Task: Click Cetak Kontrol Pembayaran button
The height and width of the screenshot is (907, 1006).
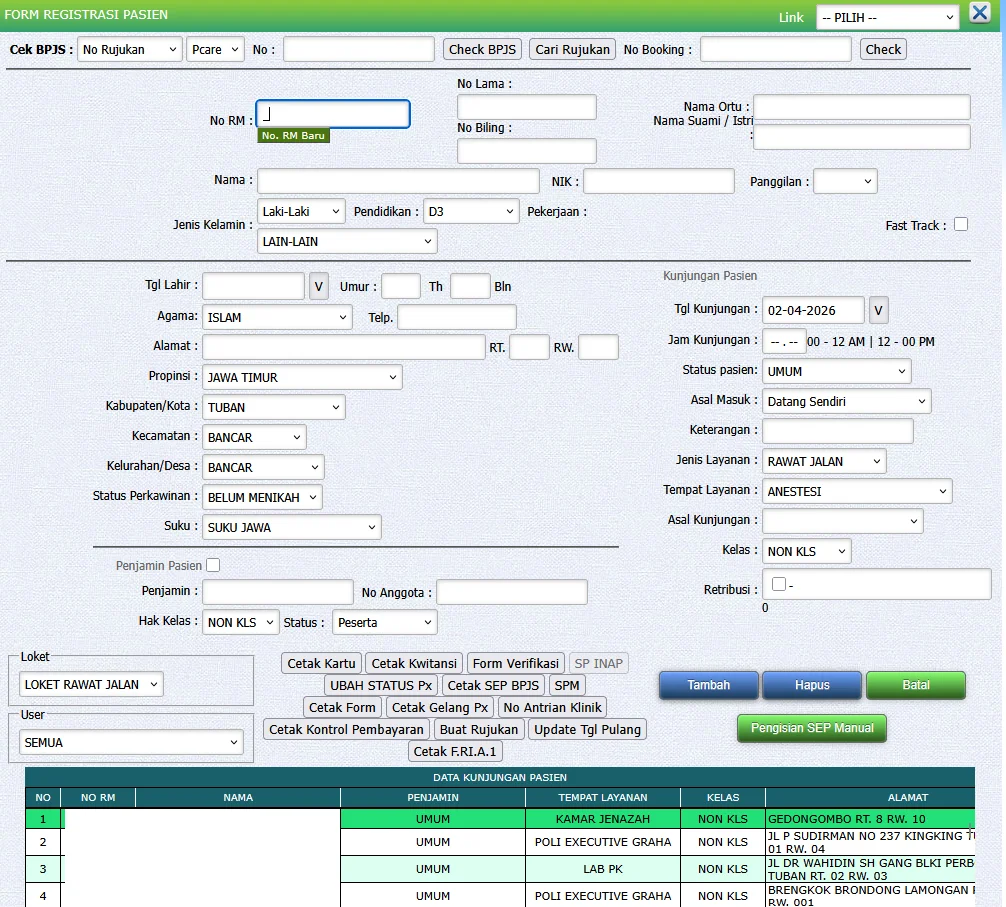Action: click(x=346, y=729)
